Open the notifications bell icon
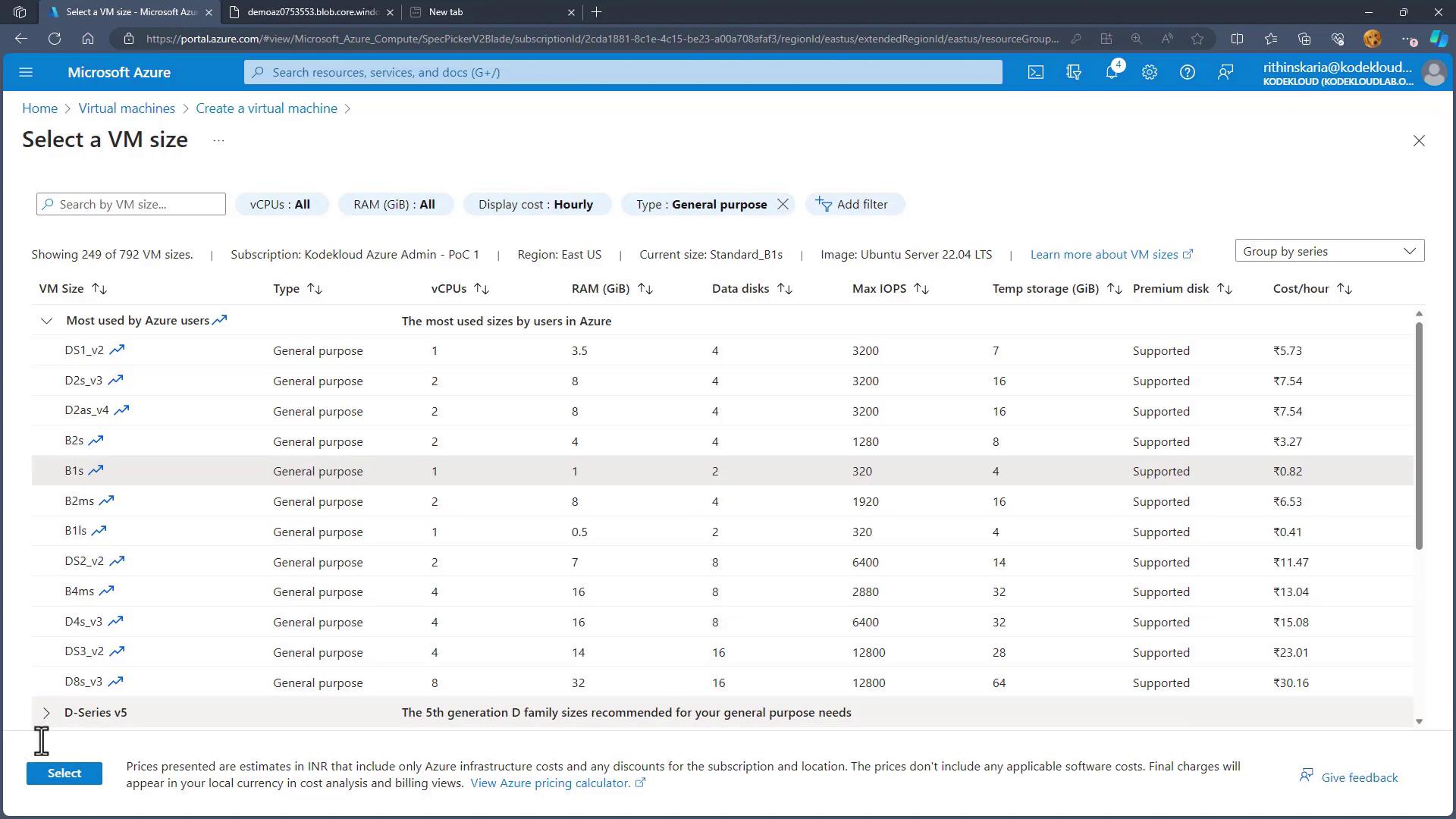Screen dimensions: 1456x819 1112,72
